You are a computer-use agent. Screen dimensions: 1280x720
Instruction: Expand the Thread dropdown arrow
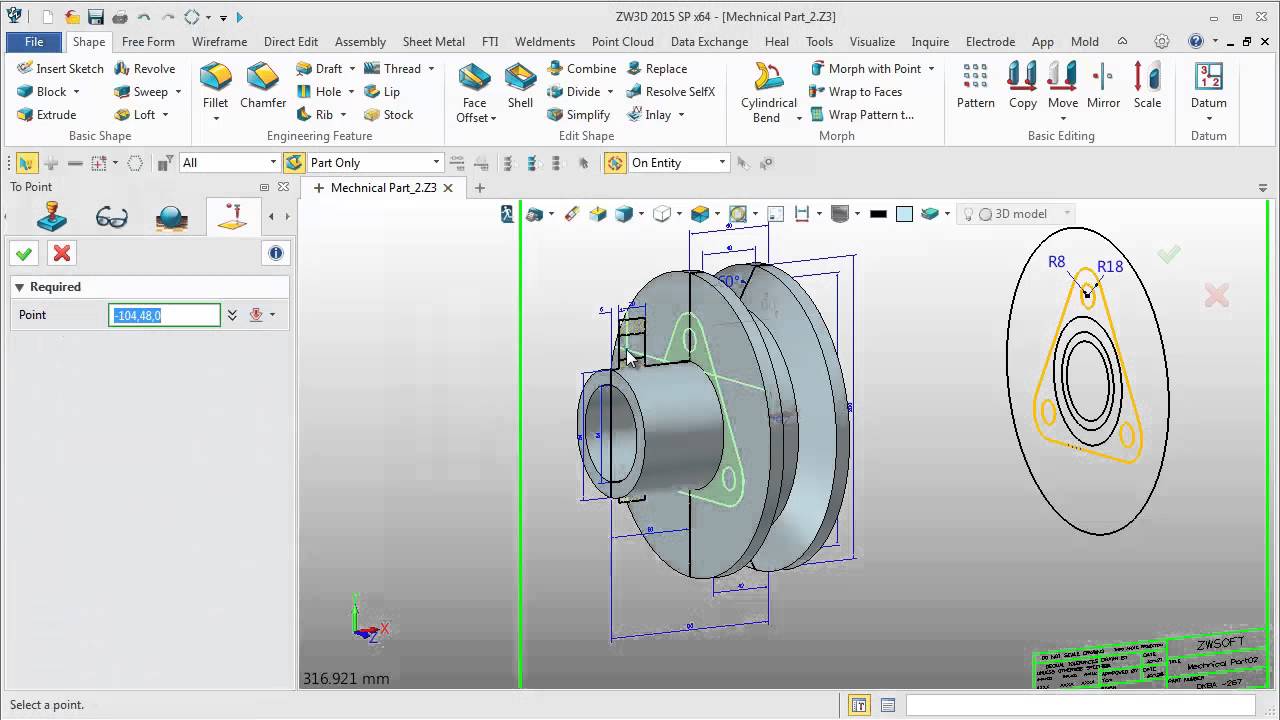click(x=431, y=69)
